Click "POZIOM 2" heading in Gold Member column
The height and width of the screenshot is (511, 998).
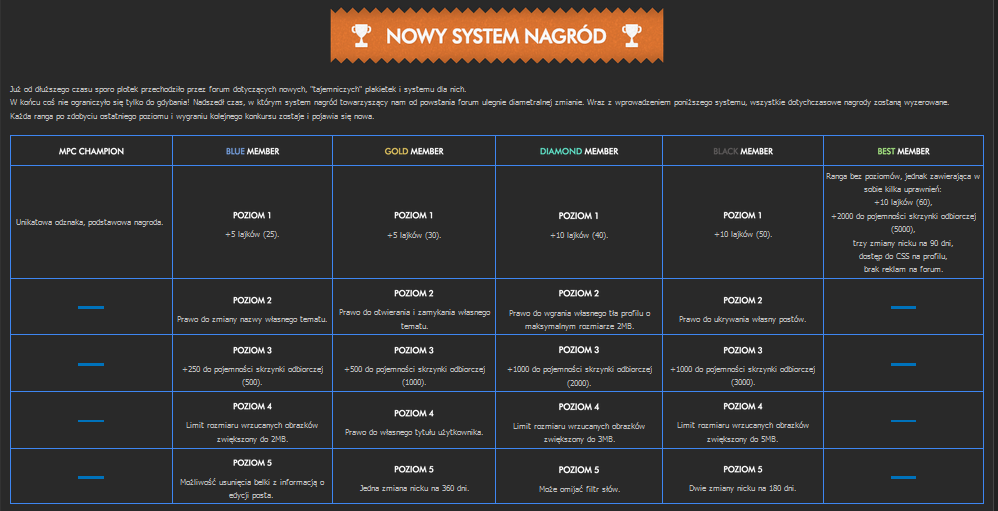(414, 293)
